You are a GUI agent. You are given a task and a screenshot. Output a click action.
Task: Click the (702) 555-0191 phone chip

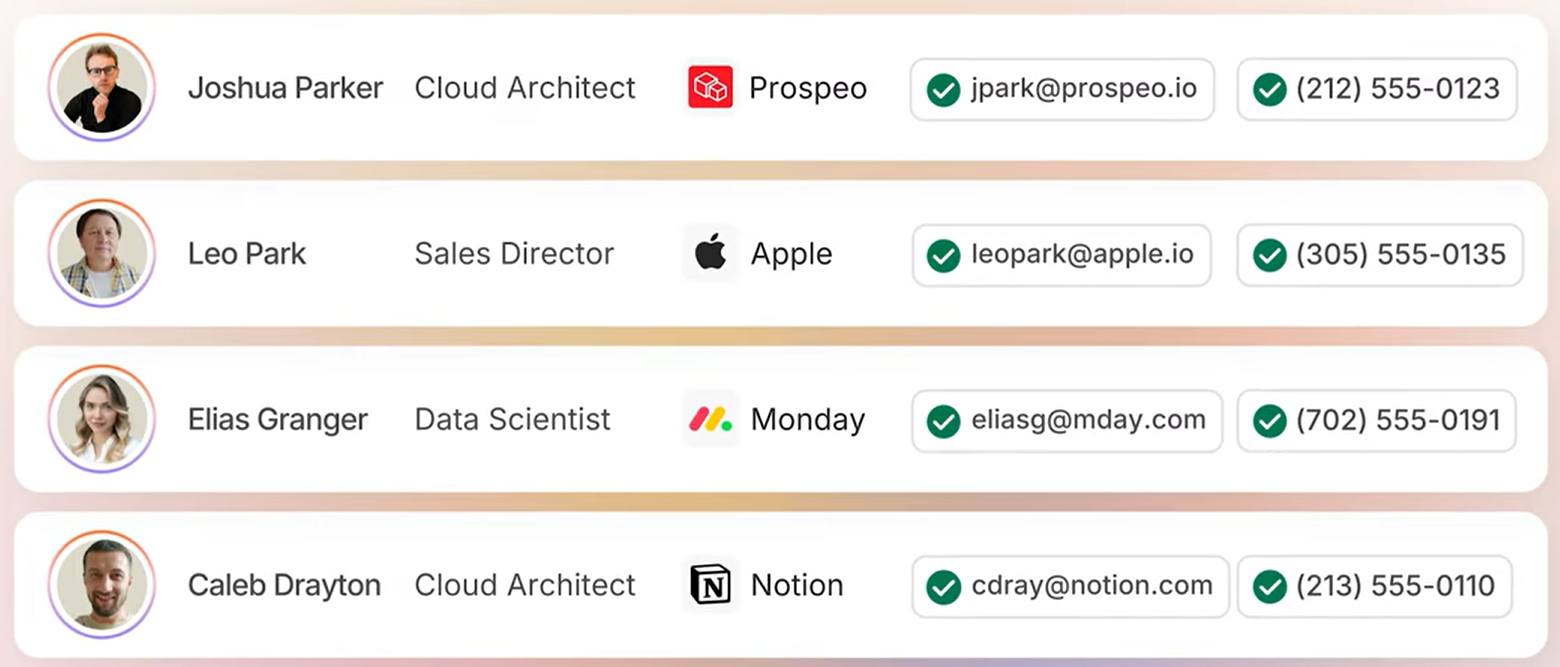(x=1376, y=421)
